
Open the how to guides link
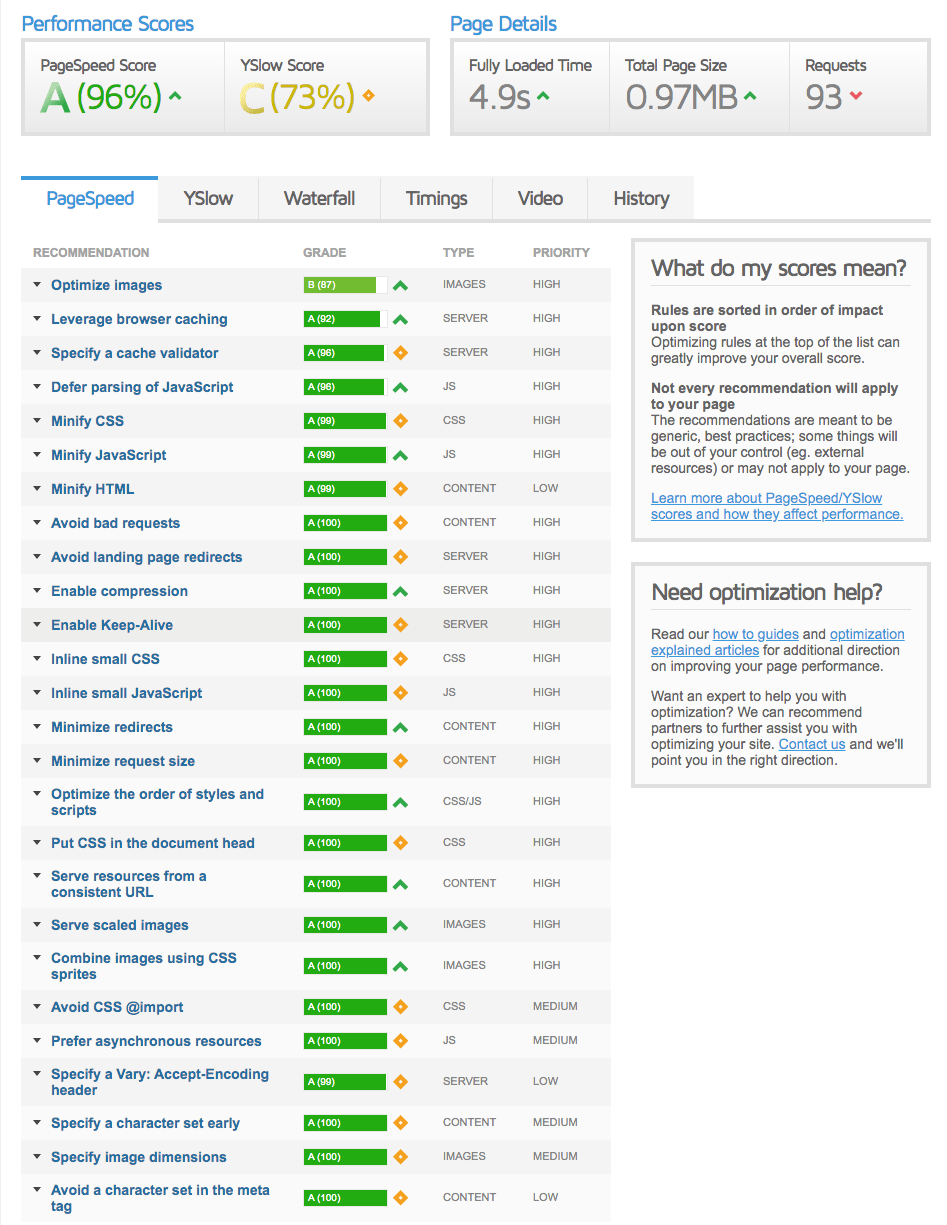click(x=755, y=634)
